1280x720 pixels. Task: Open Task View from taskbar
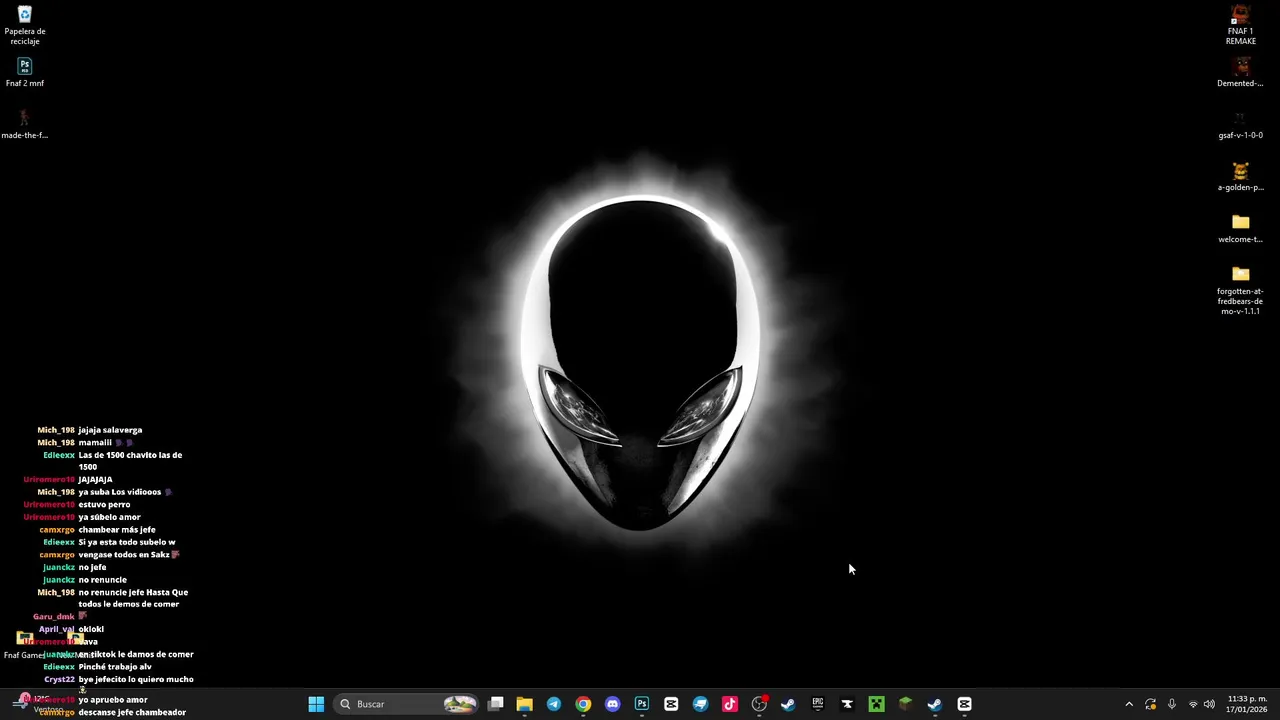tap(495, 704)
